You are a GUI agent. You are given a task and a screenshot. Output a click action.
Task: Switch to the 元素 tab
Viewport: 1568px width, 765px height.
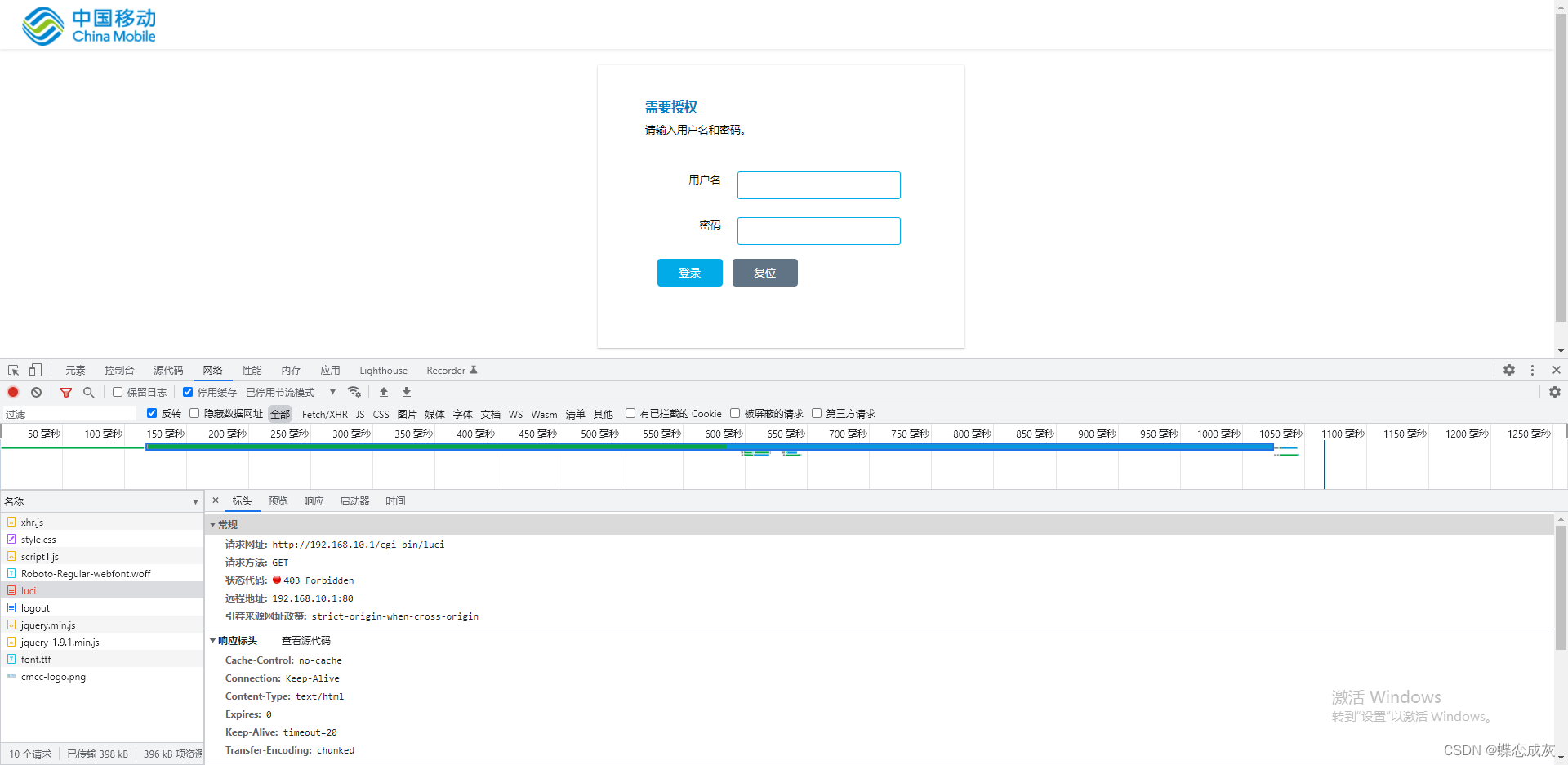point(75,370)
